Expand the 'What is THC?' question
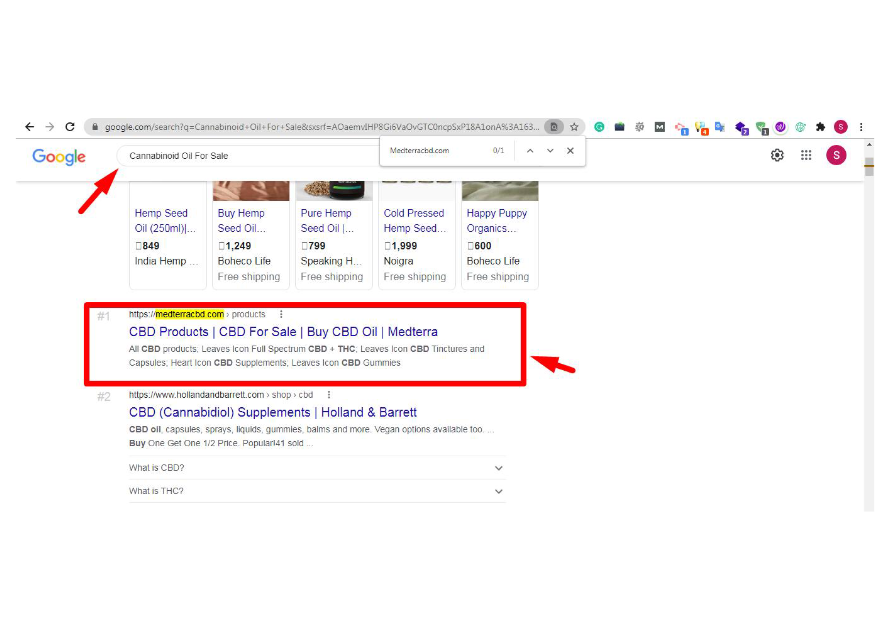The height and width of the screenshot is (629, 891). pos(498,491)
